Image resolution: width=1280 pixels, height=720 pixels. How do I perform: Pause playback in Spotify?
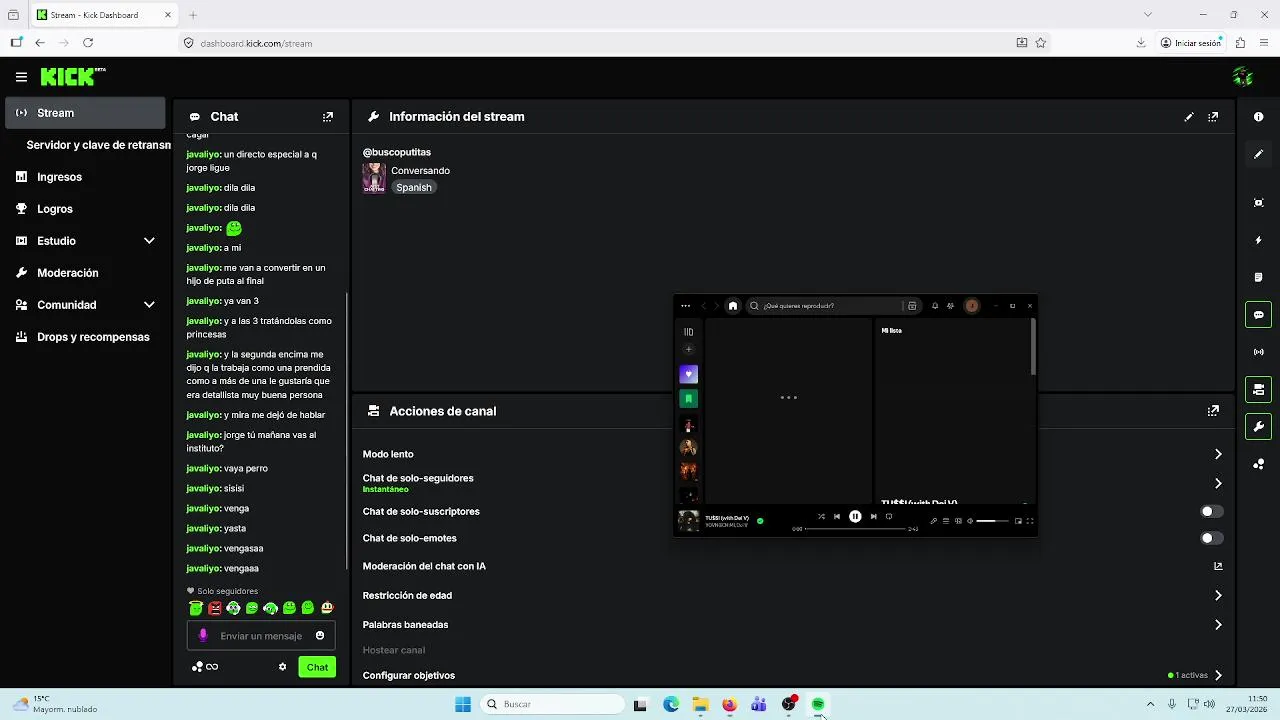(x=855, y=517)
